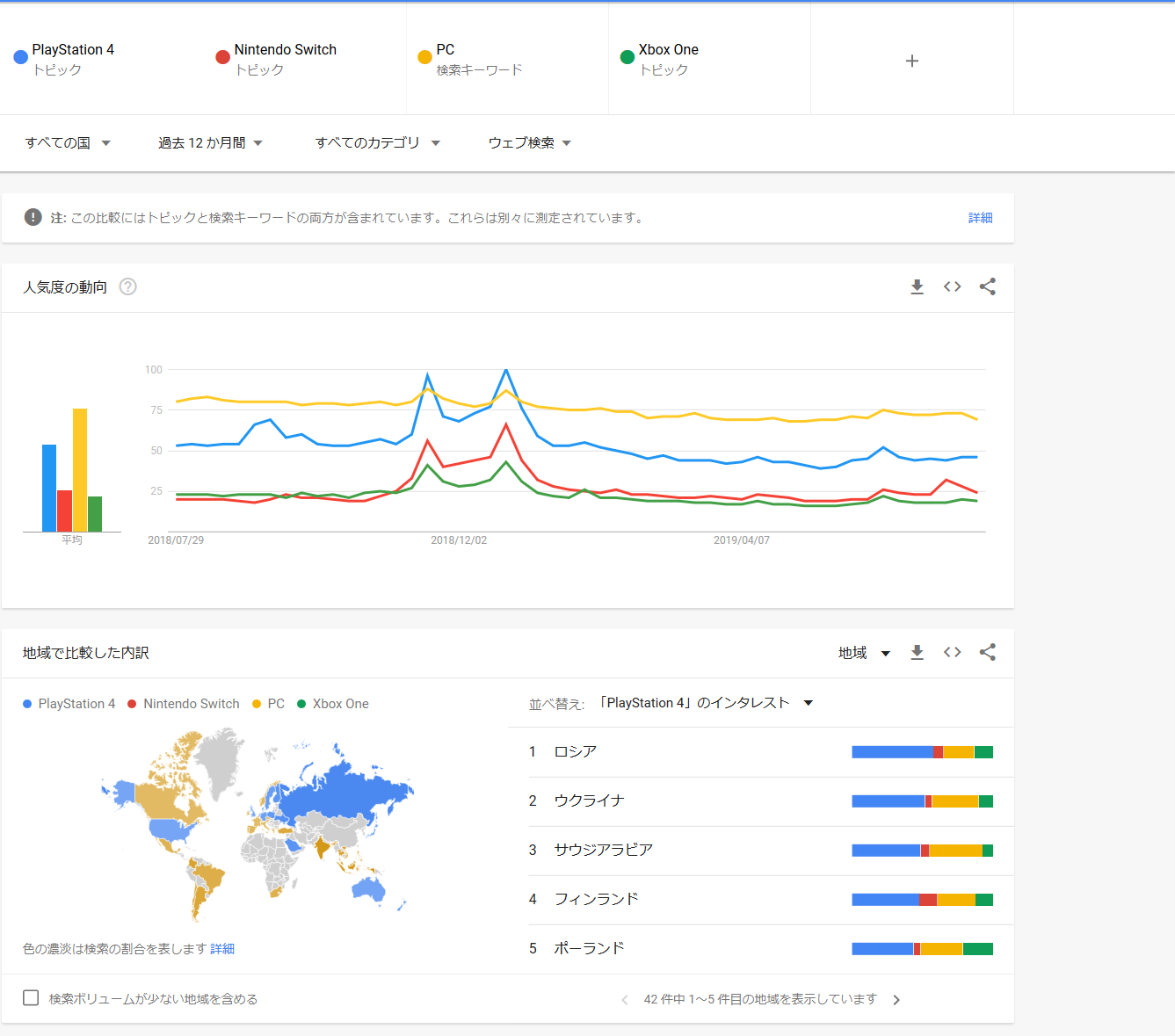Open the ウェブ検索 search type dropdown

coord(530,142)
